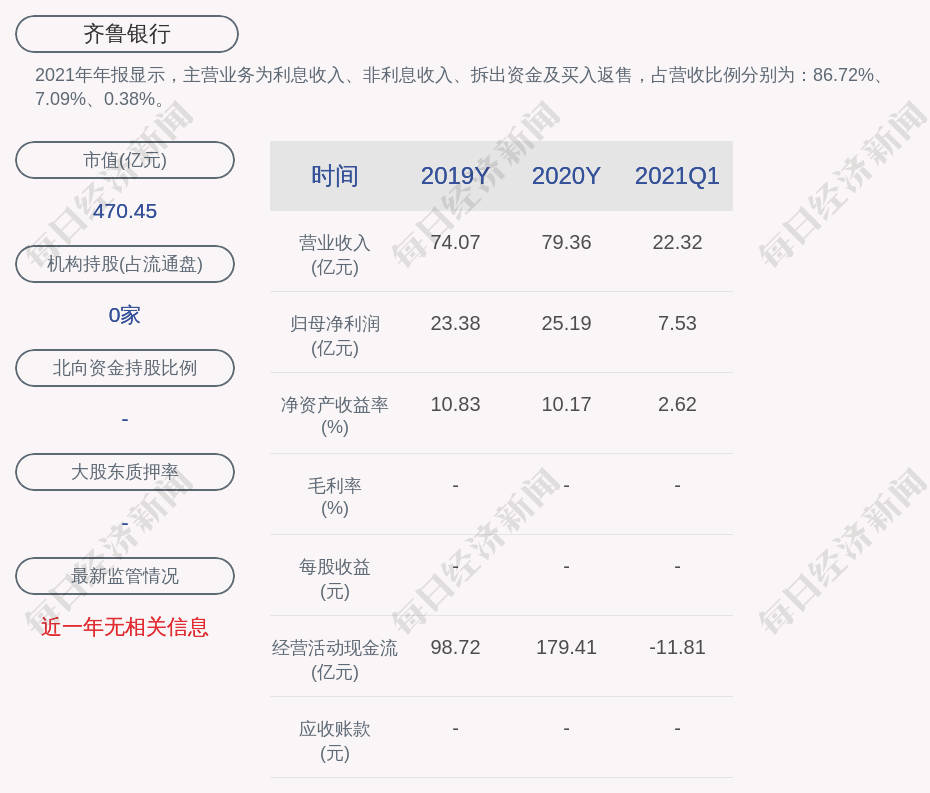Click revenue value 74.07
930x793 pixels.
pos(456,243)
